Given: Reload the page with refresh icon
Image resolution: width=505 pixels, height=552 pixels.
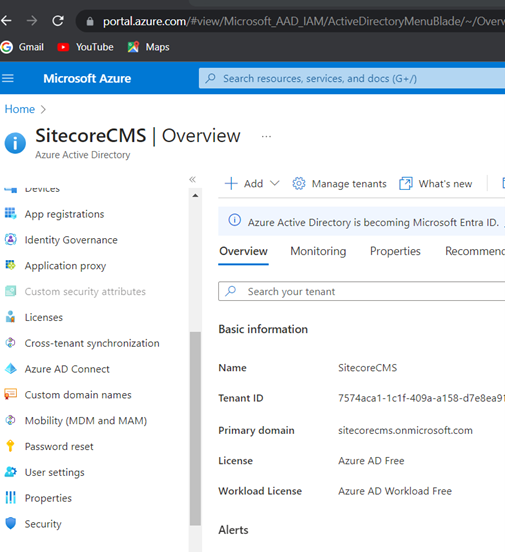Looking at the screenshot, I should tap(58, 21).
